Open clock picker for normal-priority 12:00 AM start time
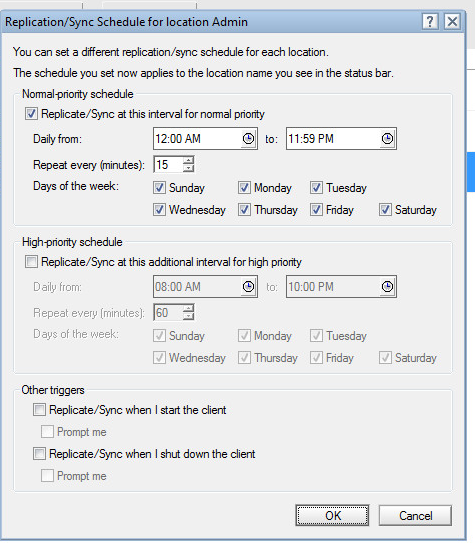 (248, 139)
